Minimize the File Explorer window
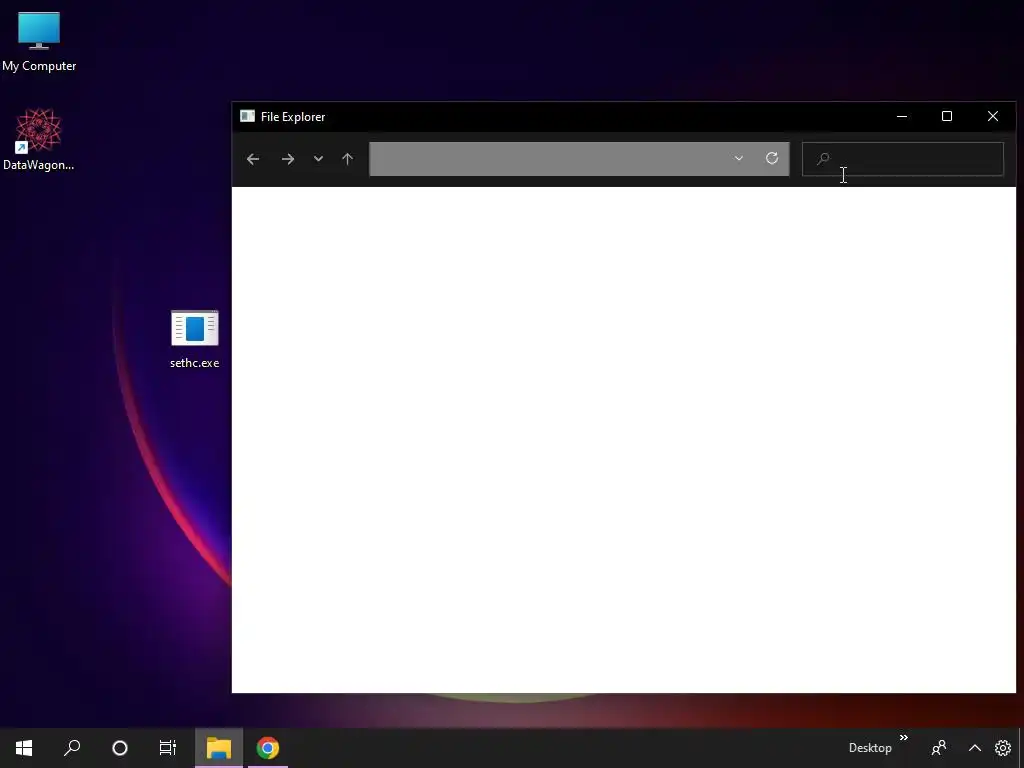The height and width of the screenshot is (768, 1024). (902, 116)
